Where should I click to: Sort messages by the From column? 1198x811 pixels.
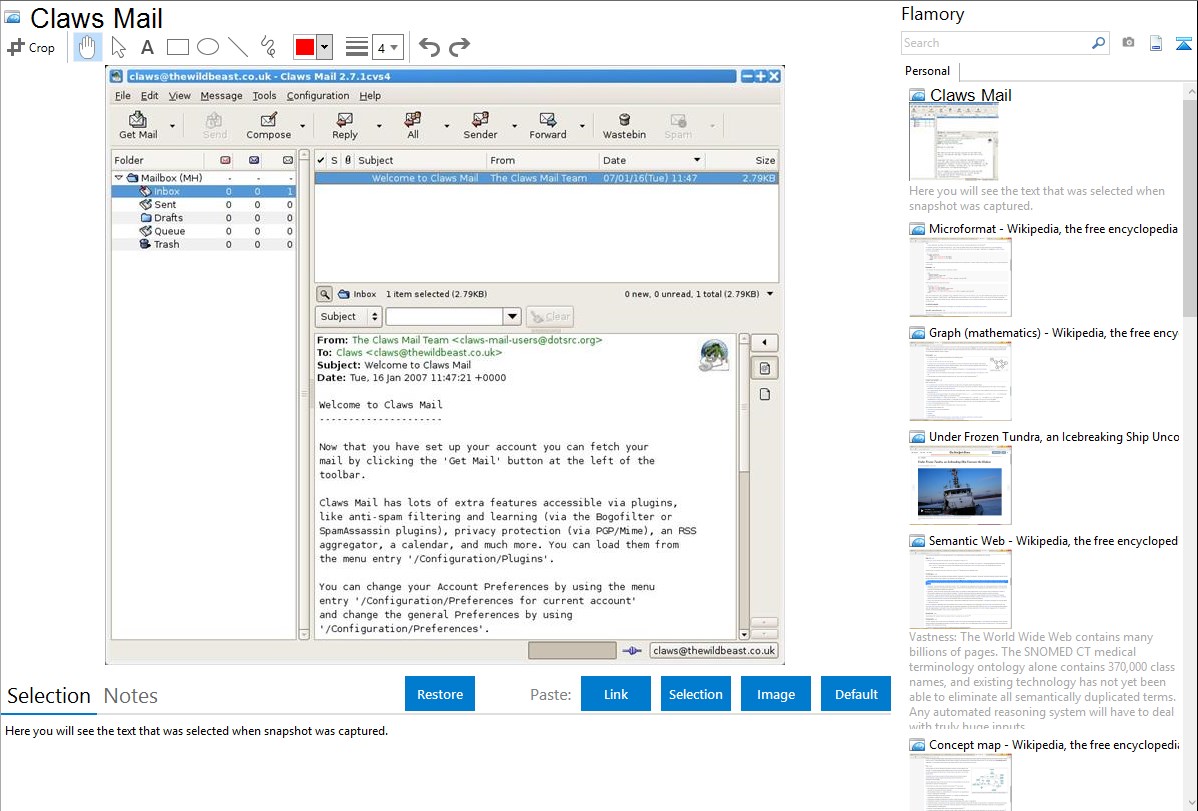point(542,160)
